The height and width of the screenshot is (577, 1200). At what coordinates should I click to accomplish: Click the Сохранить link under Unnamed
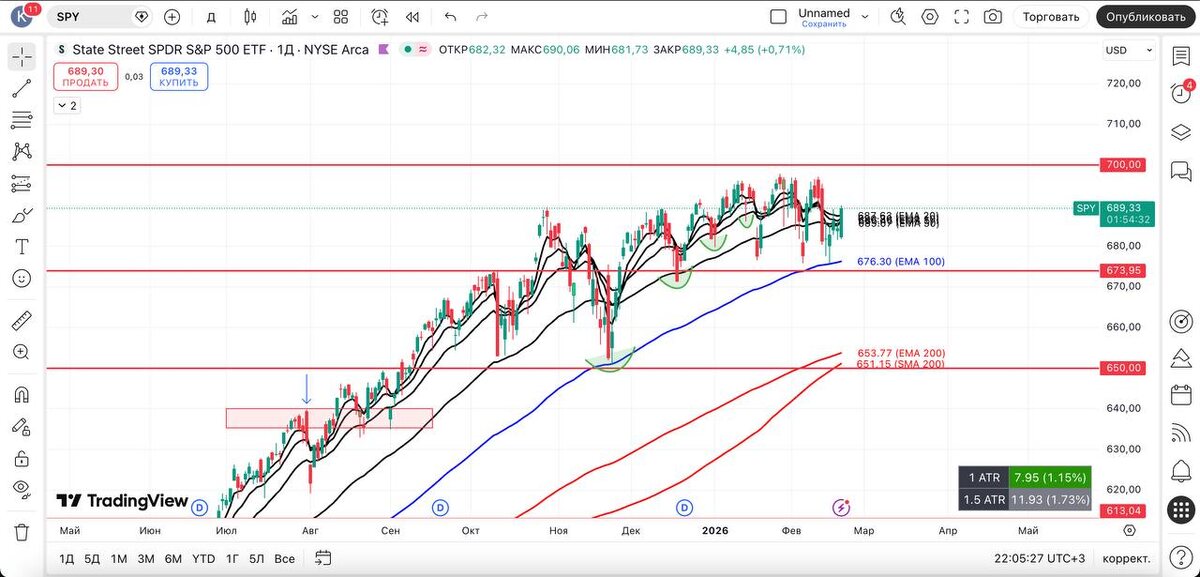824,24
